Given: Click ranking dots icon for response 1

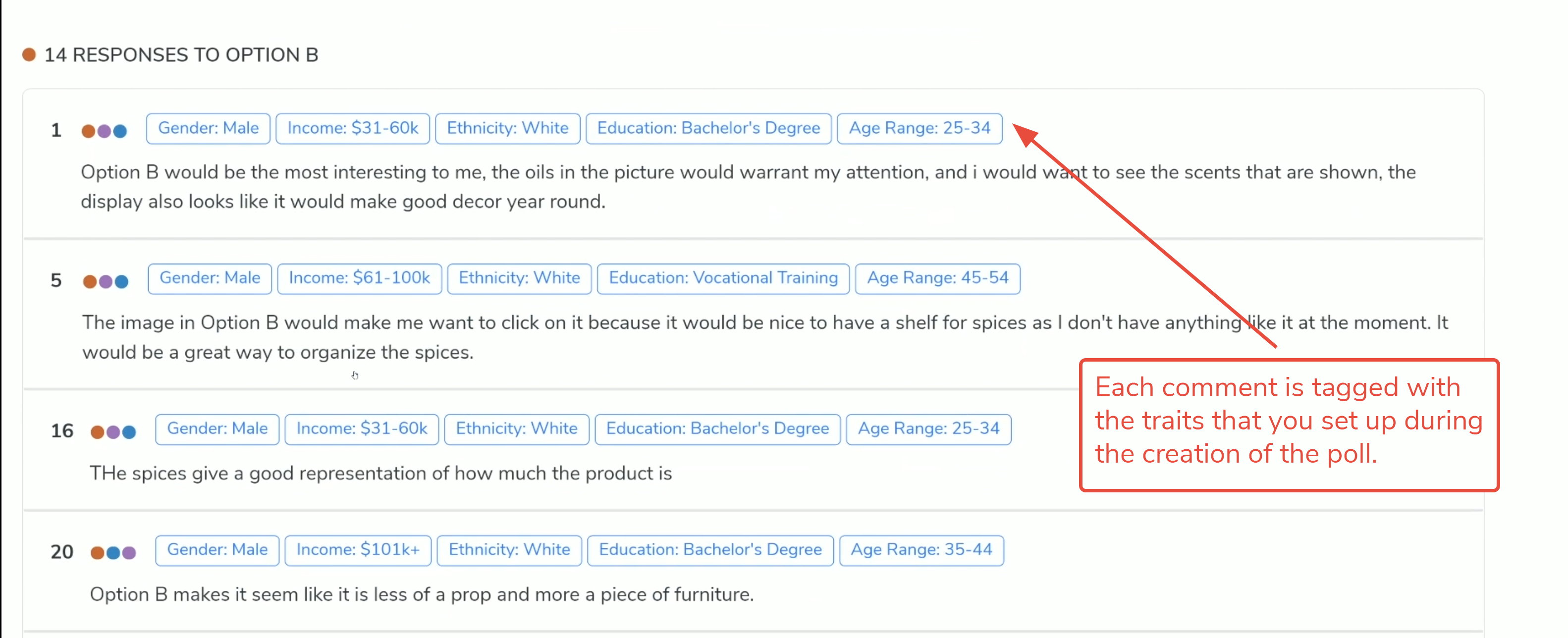Looking at the screenshot, I should pos(104,131).
